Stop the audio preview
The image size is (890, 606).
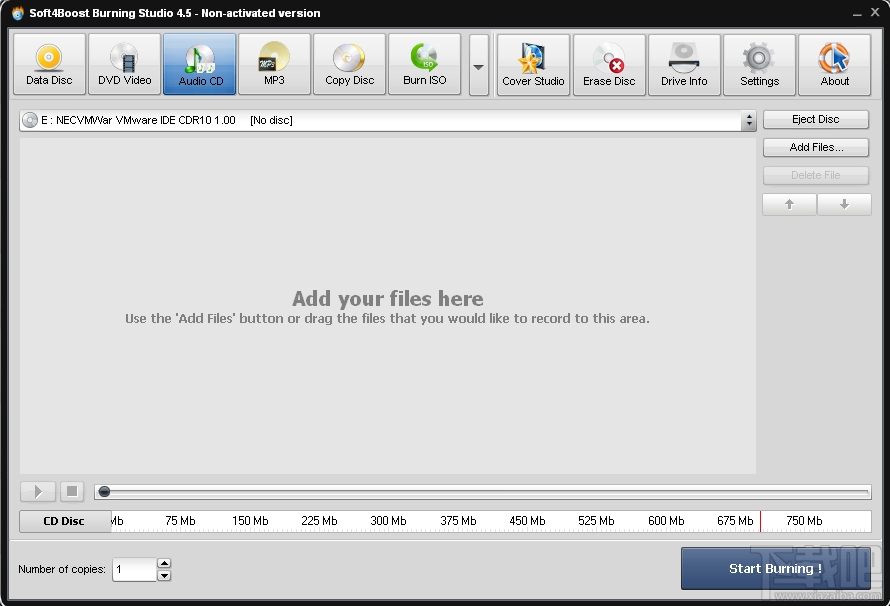[72, 491]
